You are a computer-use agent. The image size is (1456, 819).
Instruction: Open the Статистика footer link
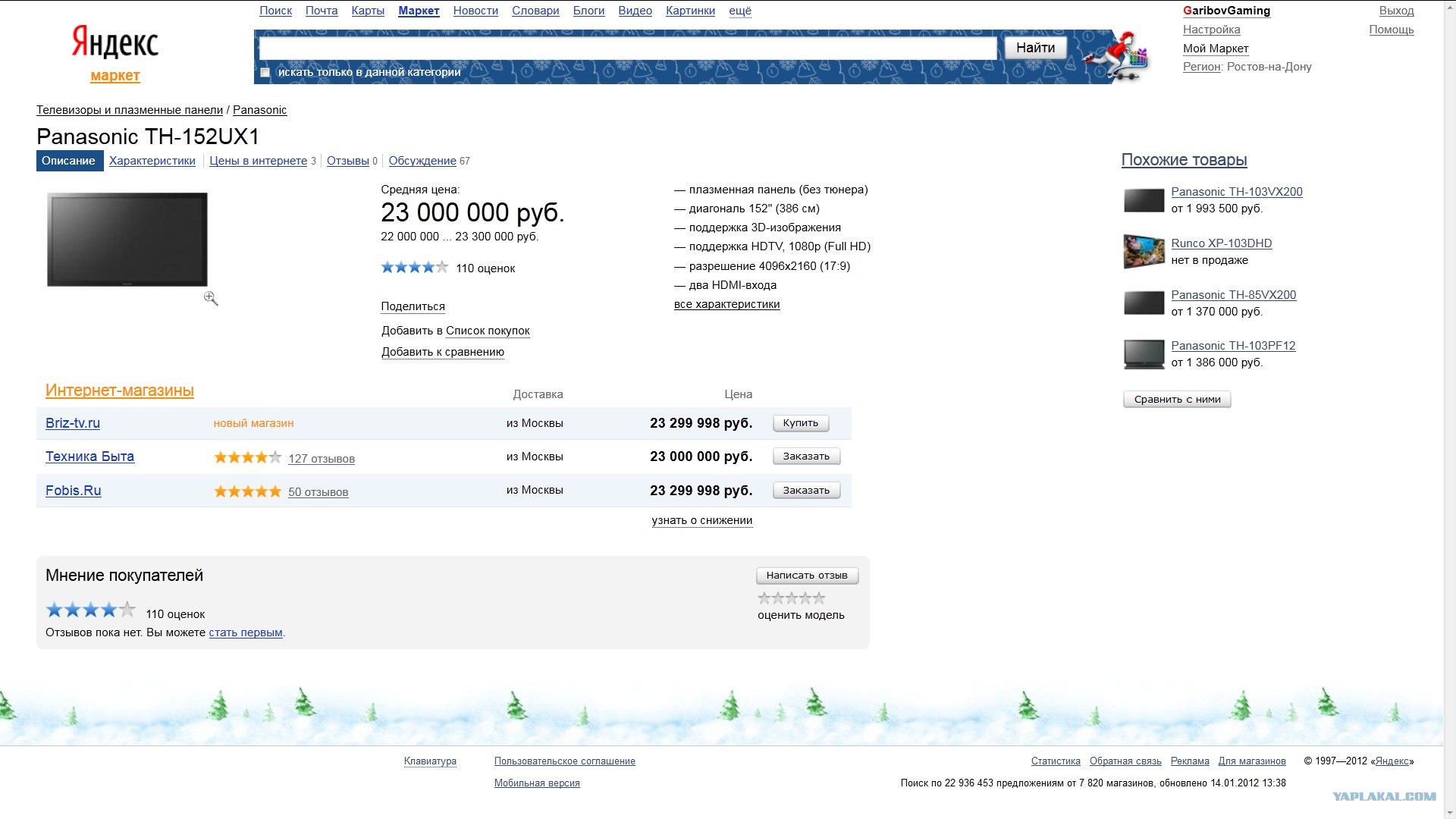[x=1056, y=761]
